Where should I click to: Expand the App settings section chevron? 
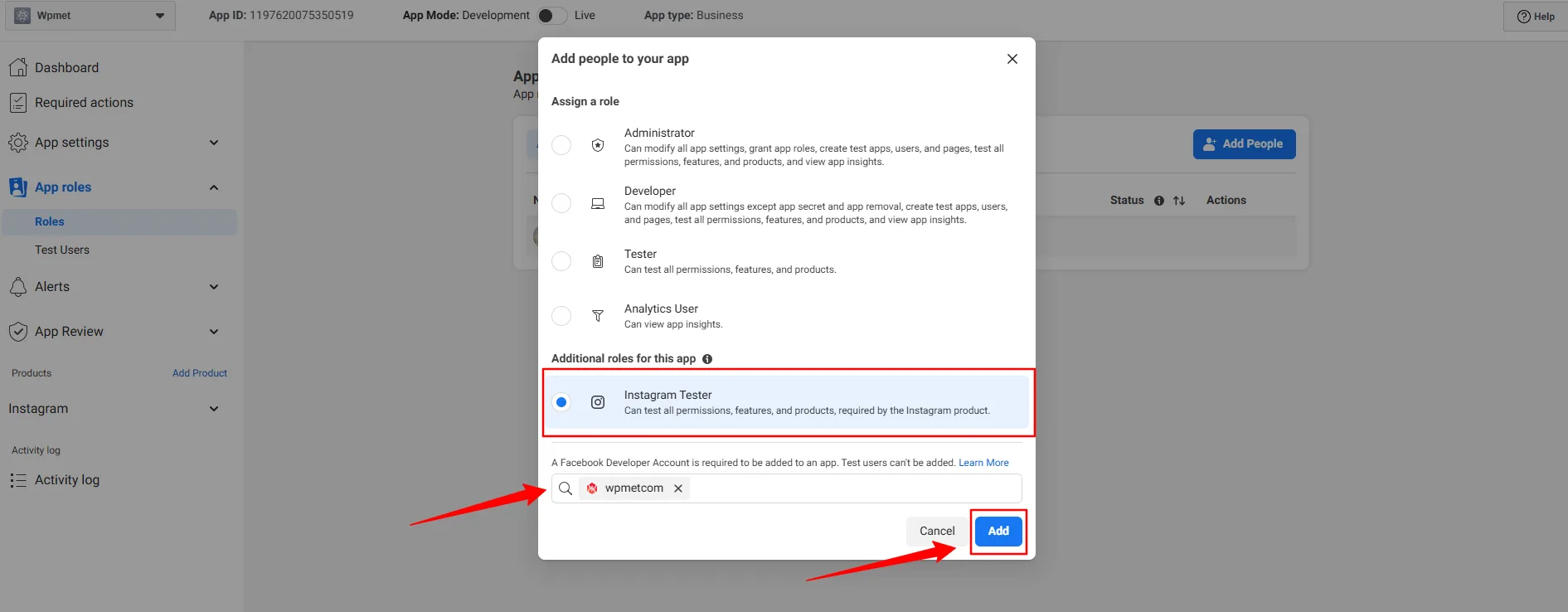(214, 143)
